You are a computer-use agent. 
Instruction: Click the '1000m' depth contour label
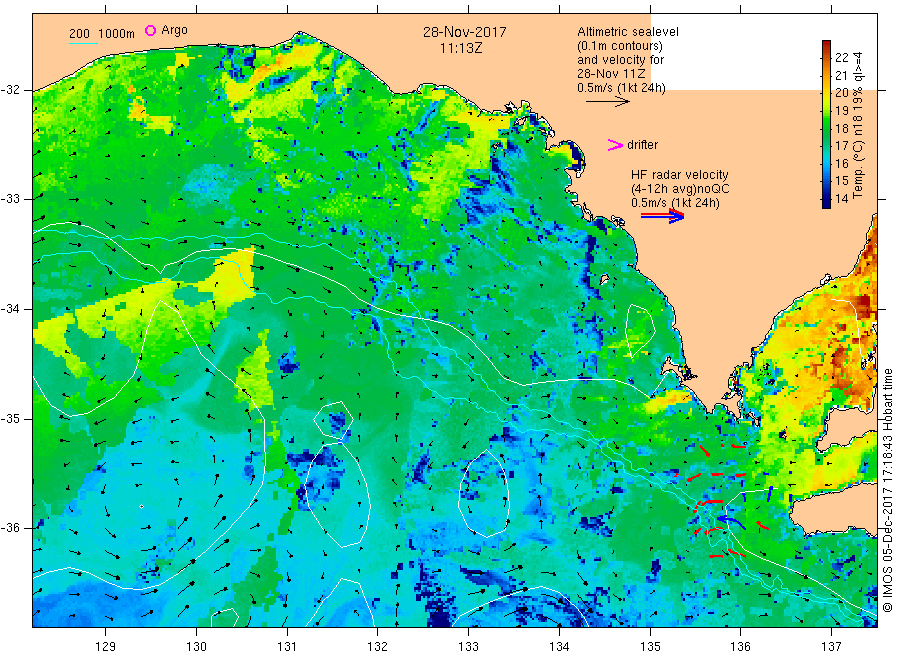(116, 34)
